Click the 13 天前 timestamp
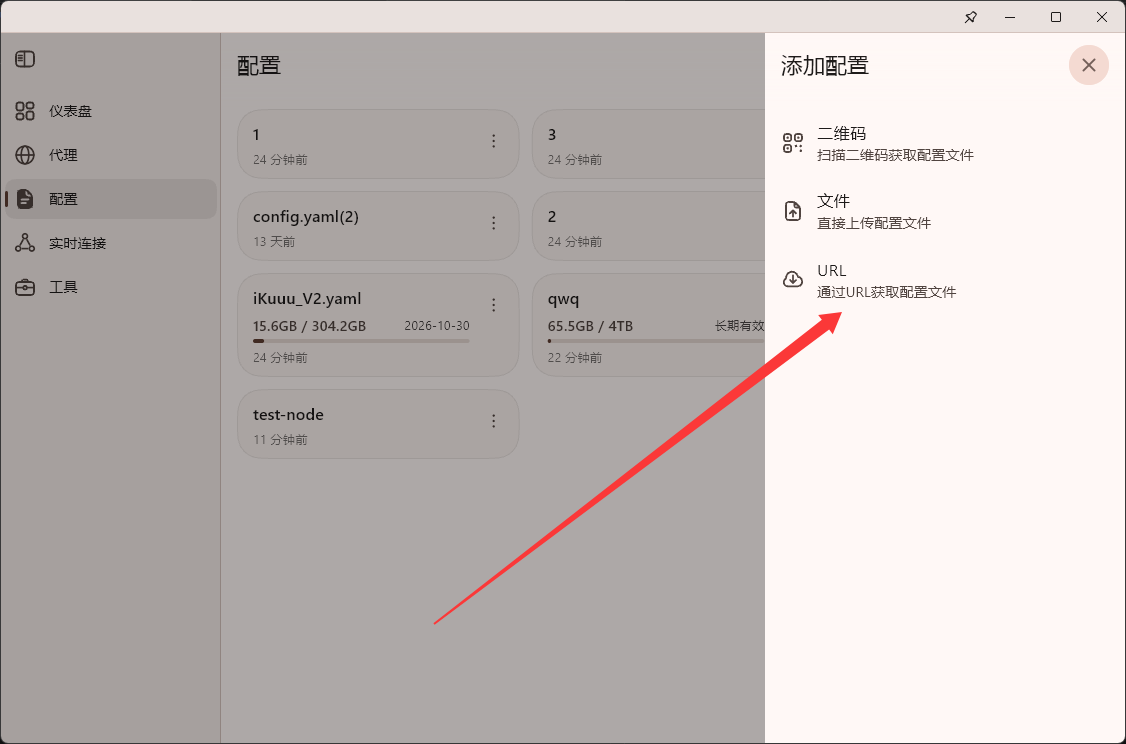1126x744 pixels. click(x=274, y=242)
